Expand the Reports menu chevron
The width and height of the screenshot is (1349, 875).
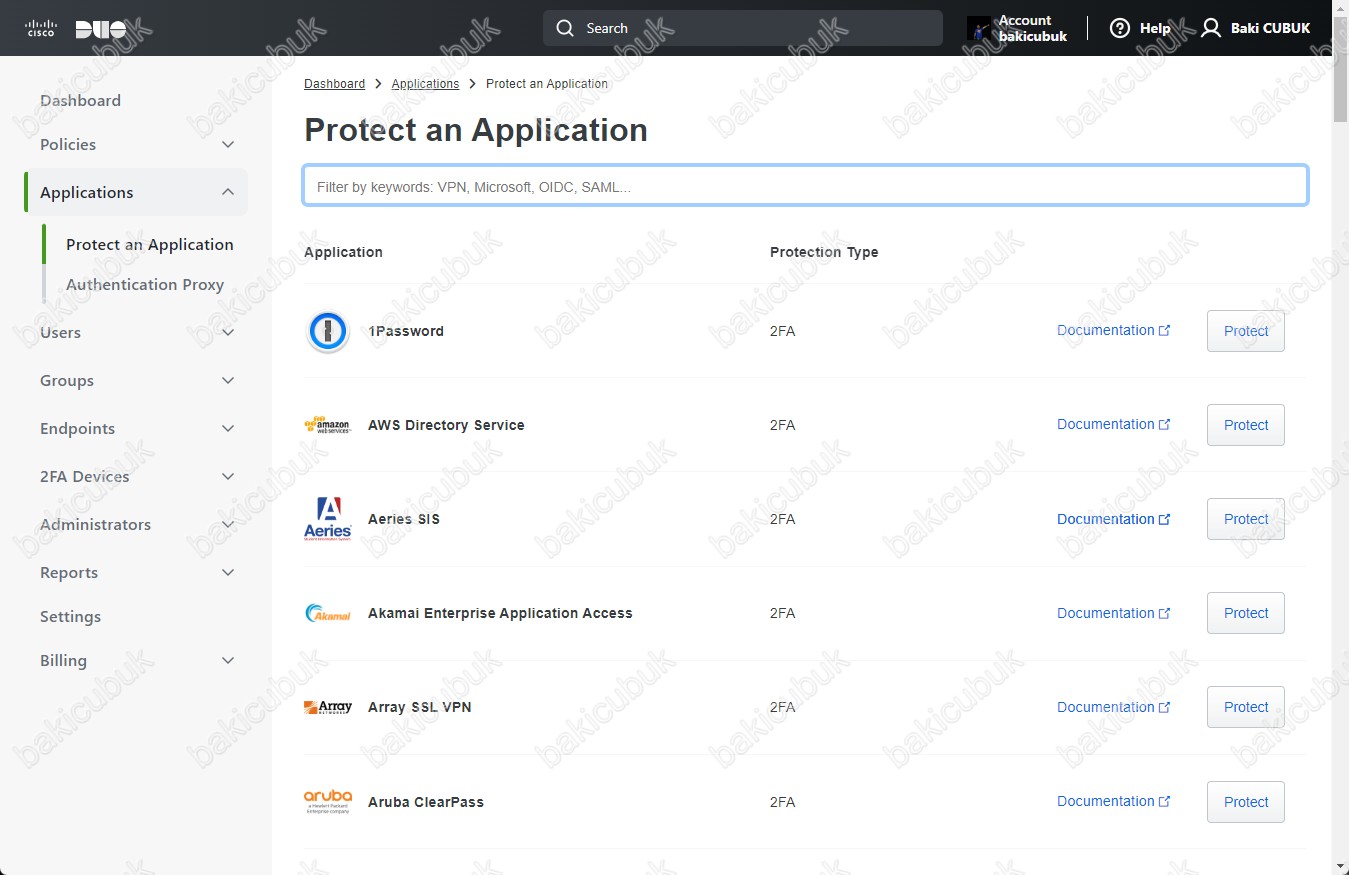point(228,573)
